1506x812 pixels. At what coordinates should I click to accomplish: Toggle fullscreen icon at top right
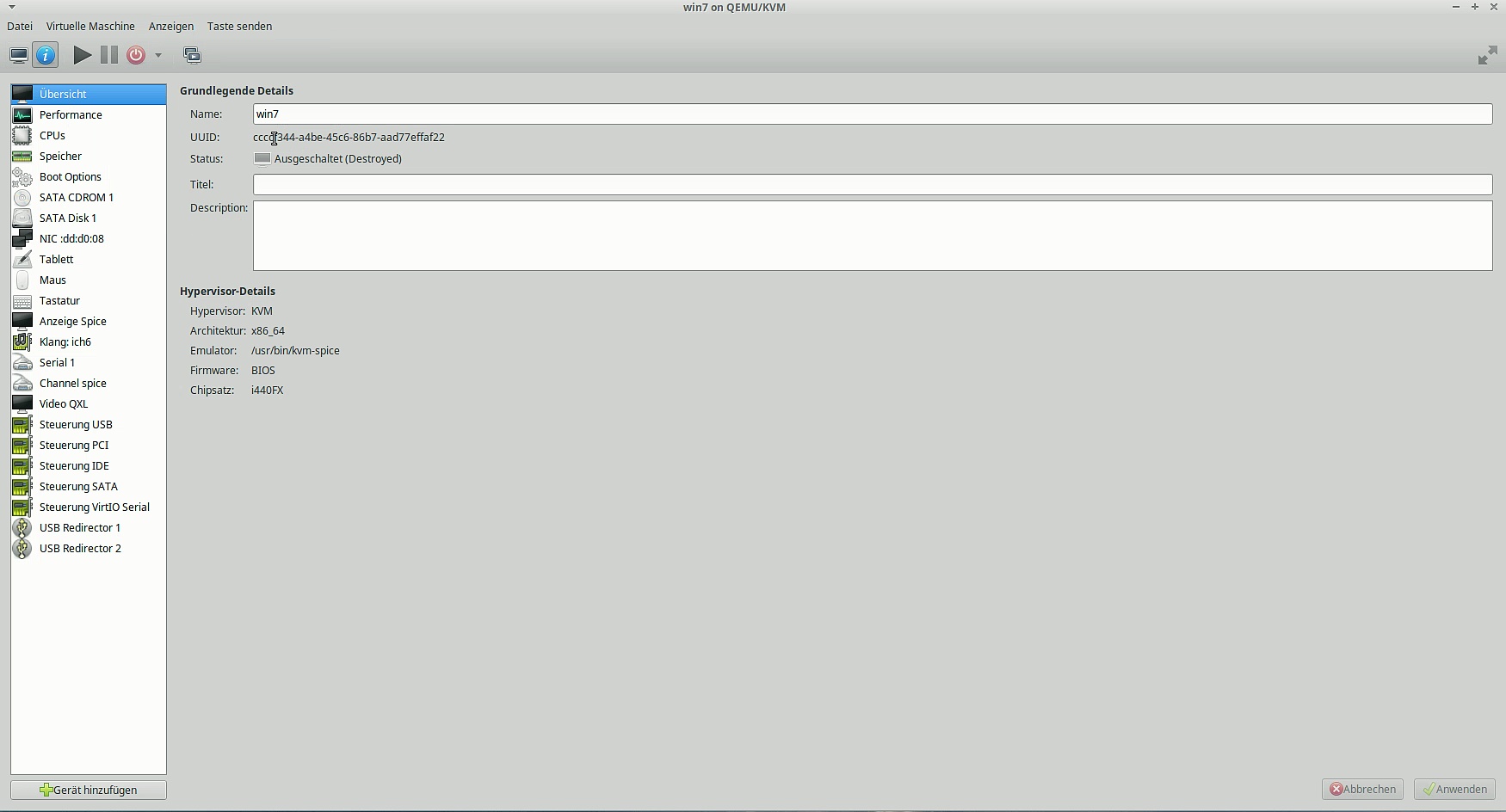pyautogui.click(x=1487, y=57)
